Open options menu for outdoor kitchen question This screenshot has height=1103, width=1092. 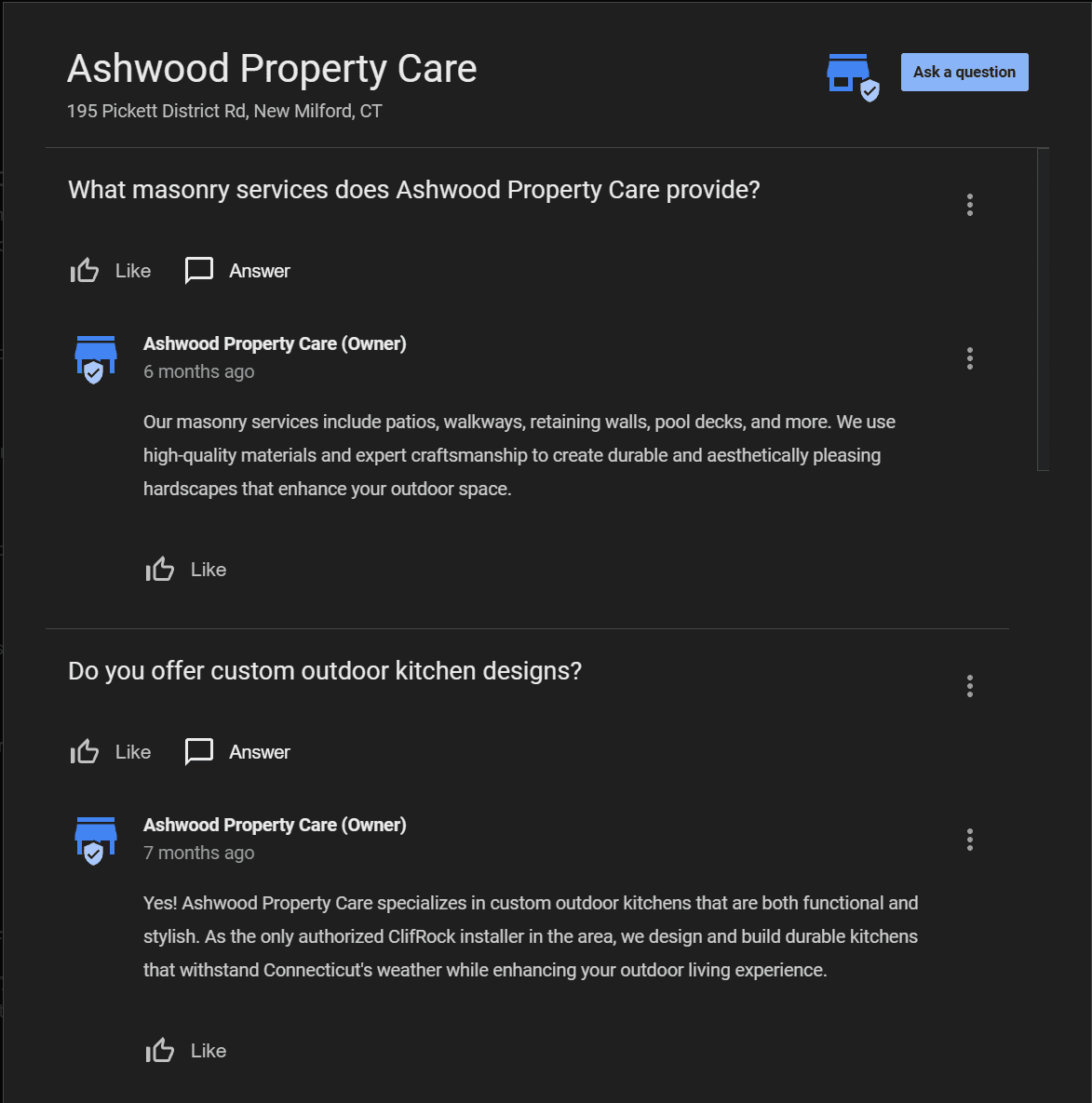(970, 686)
